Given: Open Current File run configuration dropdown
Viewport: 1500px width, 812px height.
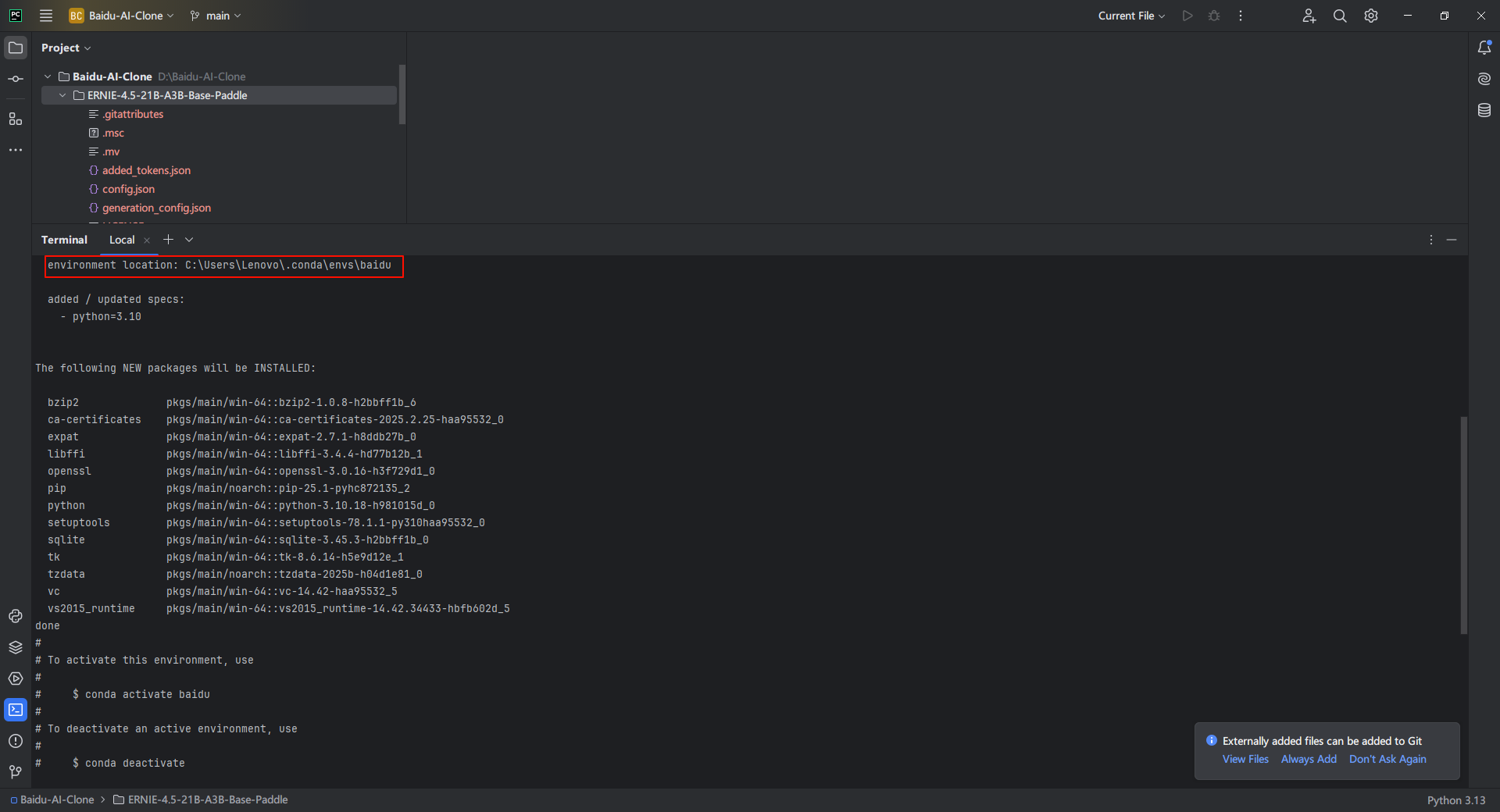Looking at the screenshot, I should 1131,16.
